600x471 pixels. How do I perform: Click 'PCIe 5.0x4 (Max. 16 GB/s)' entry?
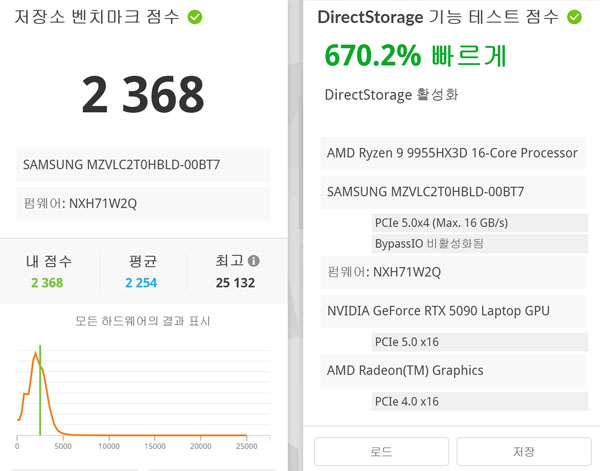(480, 223)
